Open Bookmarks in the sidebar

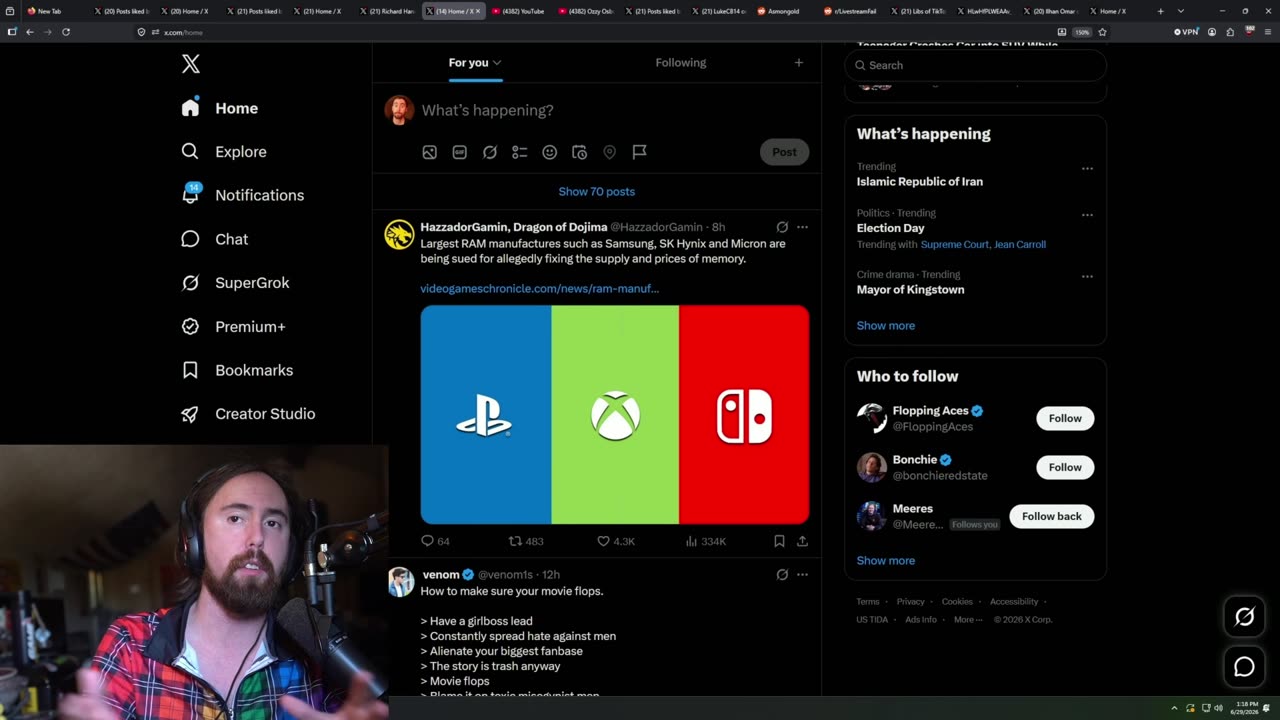click(x=237, y=370)
